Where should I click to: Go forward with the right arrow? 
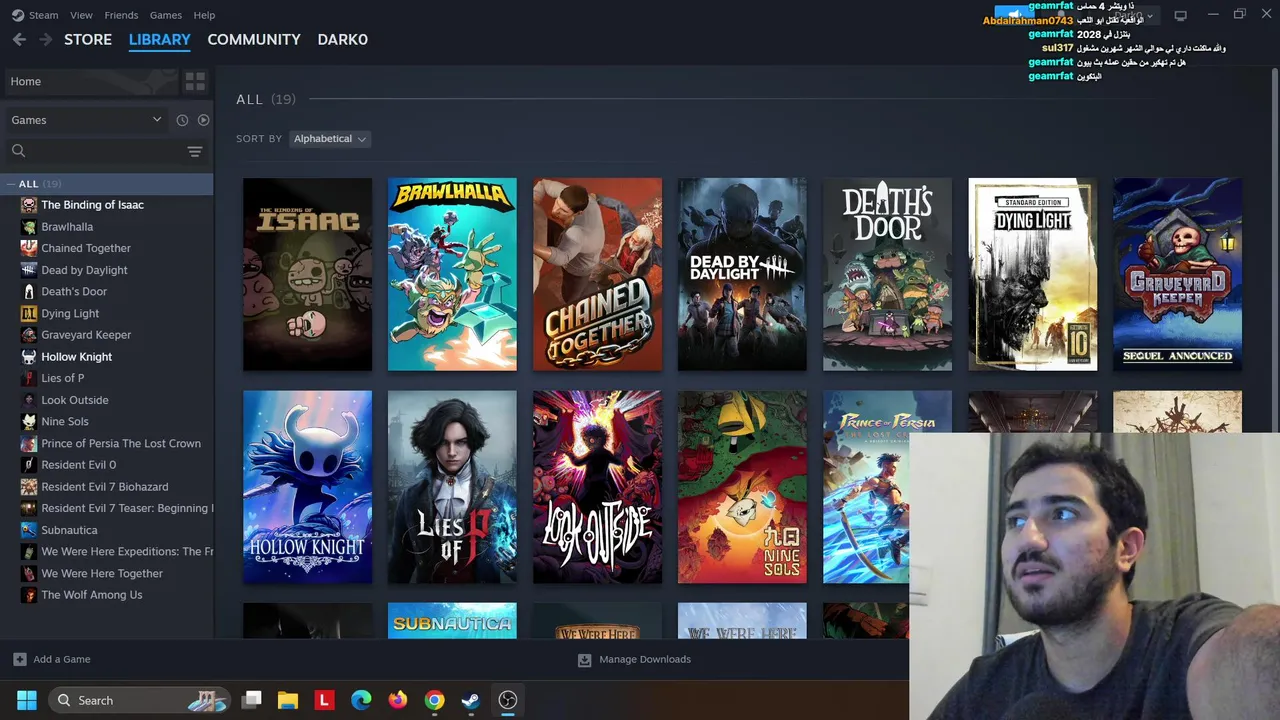[x=45, y=39]
